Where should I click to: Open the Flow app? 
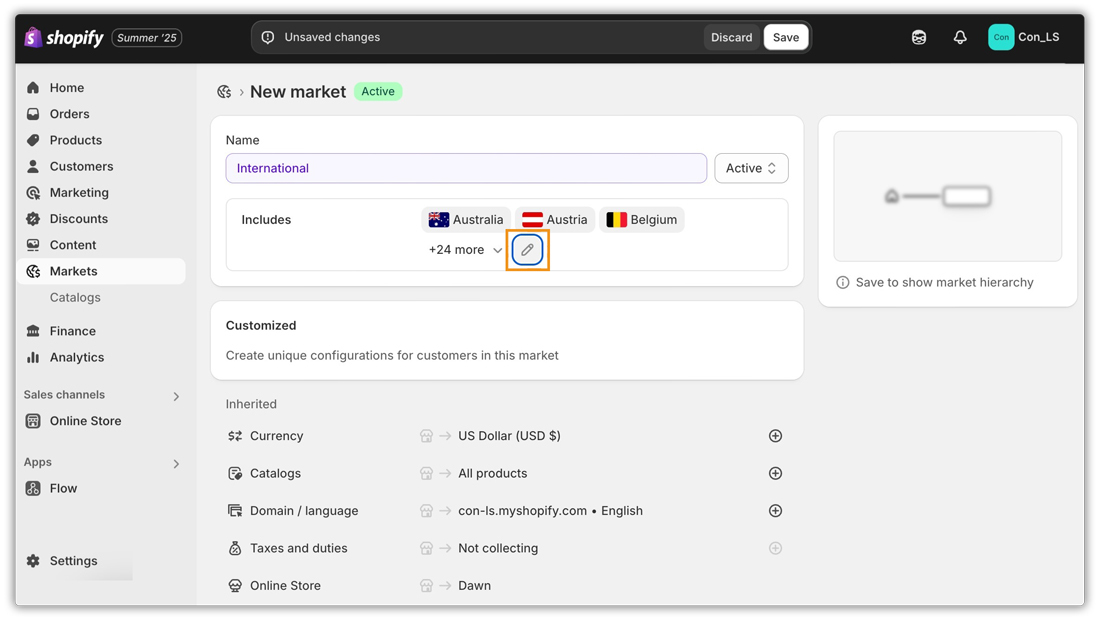click(101, 488)
